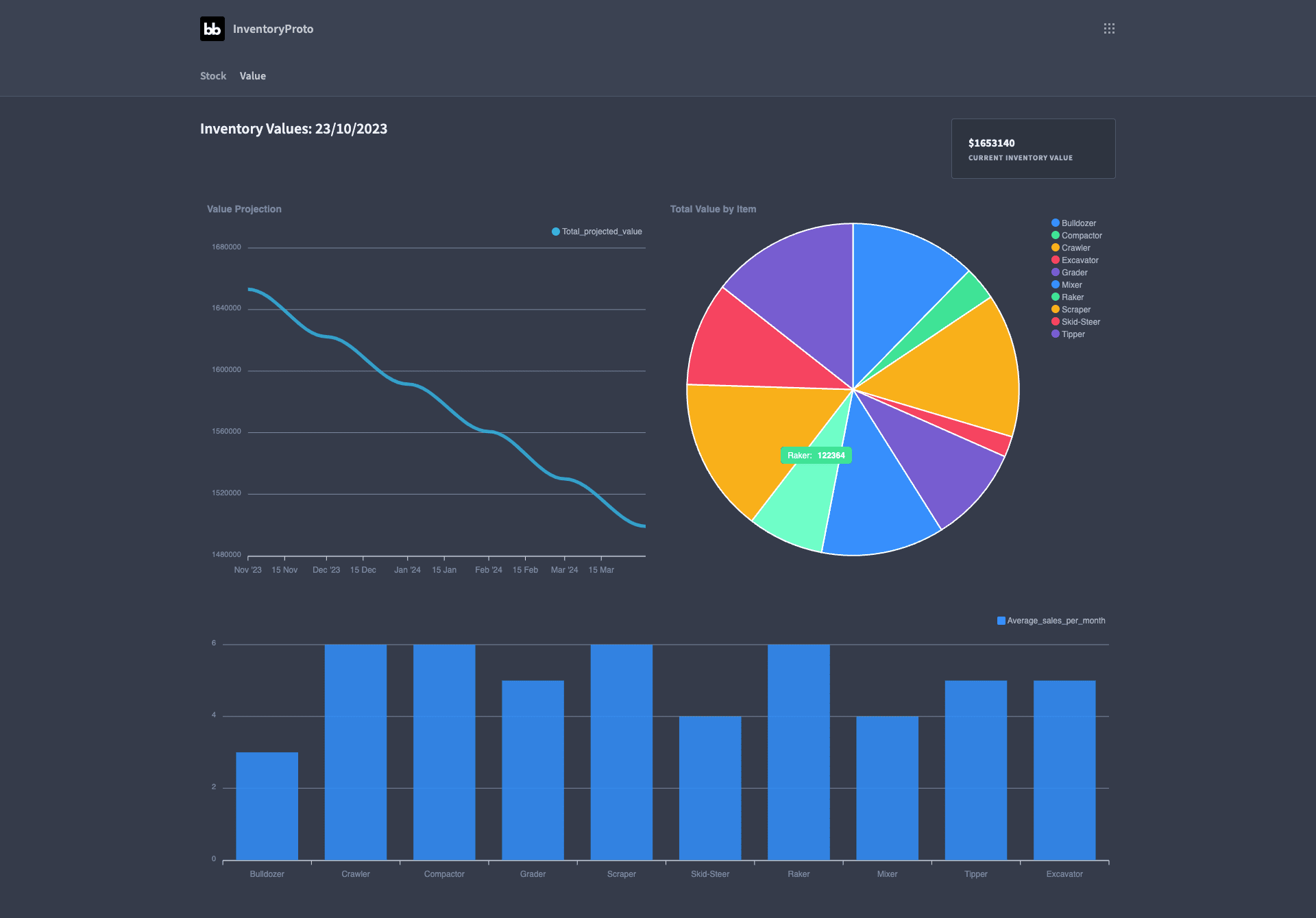Toggle Compactor in the pie chart legend
The image size is (1316, 918).
click(1077, 236)
